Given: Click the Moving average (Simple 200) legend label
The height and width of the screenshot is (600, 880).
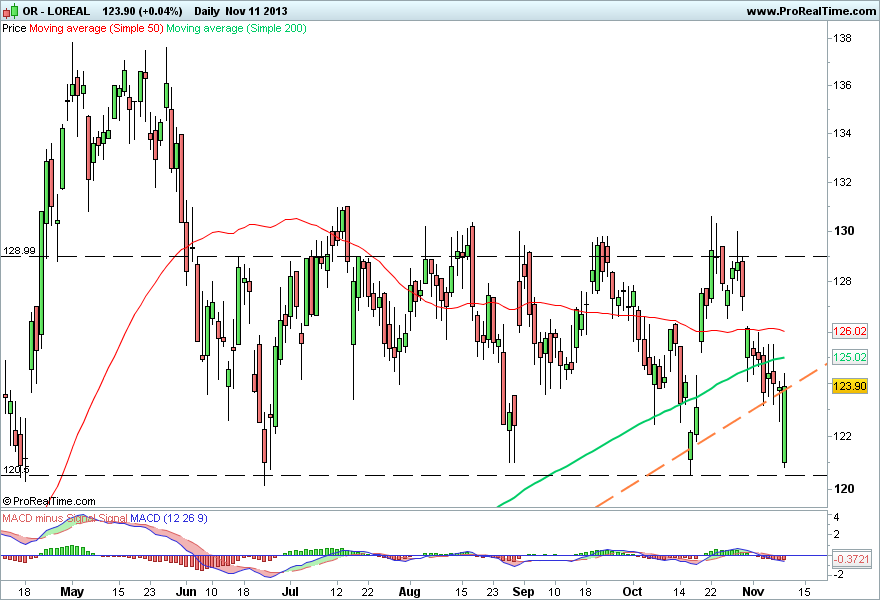Looking at the screenshot, I should tap(236, 28).
